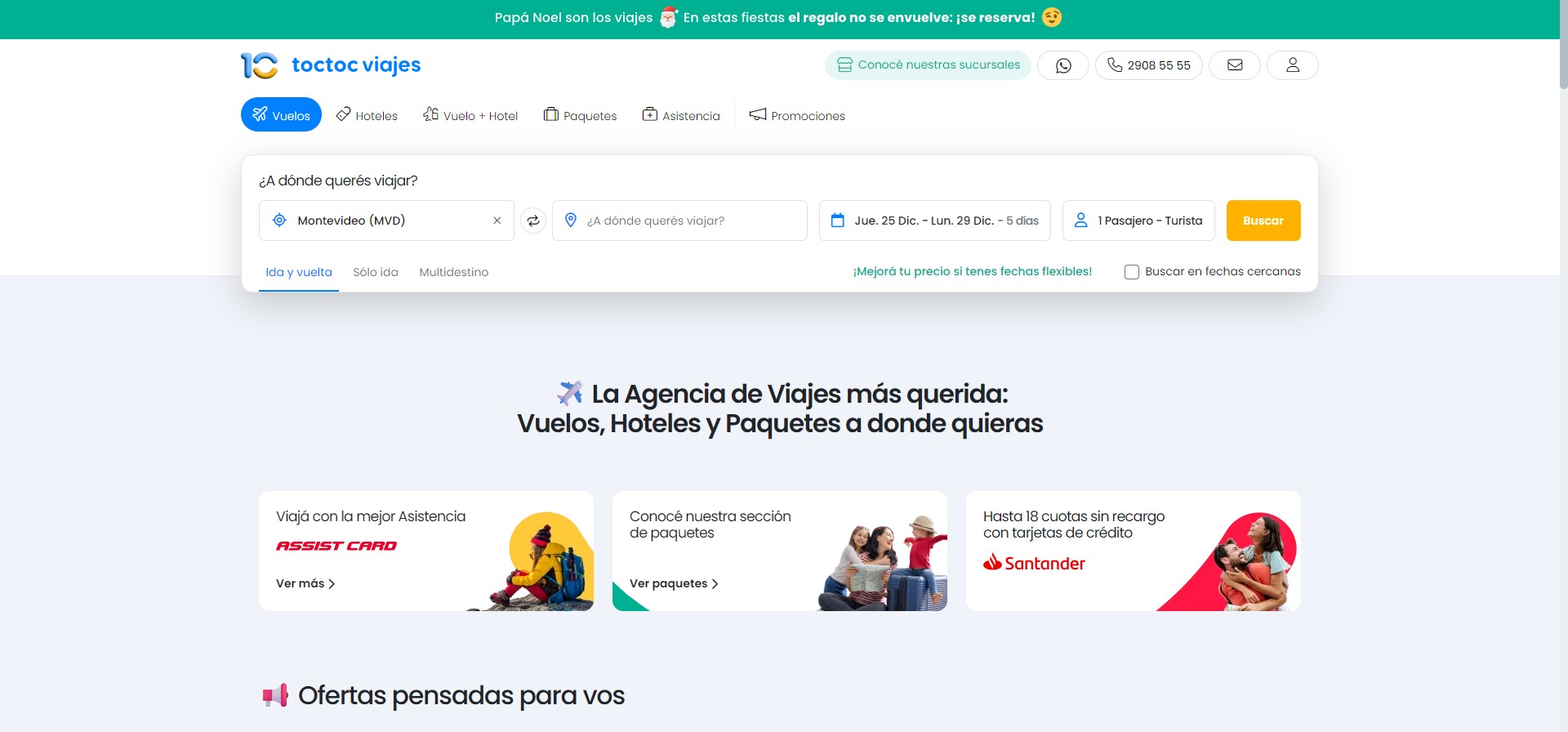
Task: Click Conocé nuestras sucursales button
Action: [x=928, y=65]
